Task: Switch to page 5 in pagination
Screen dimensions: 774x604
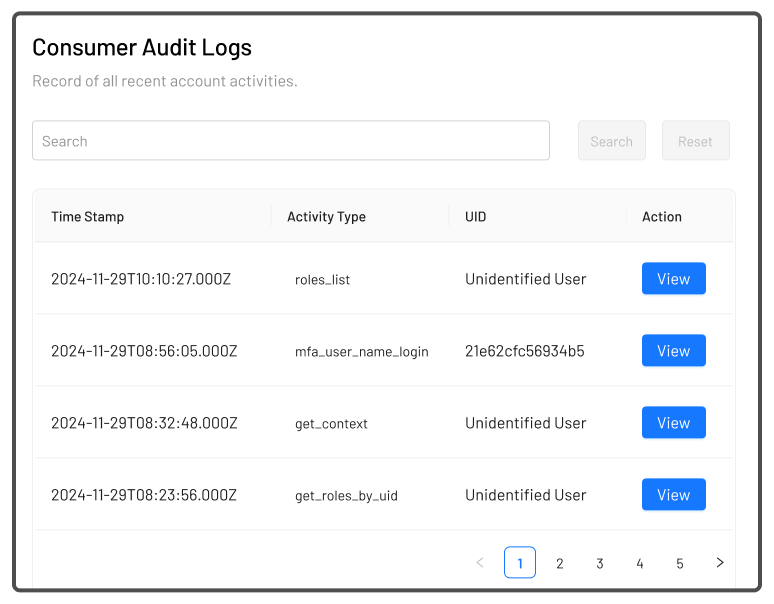Action: coord(680,563)
